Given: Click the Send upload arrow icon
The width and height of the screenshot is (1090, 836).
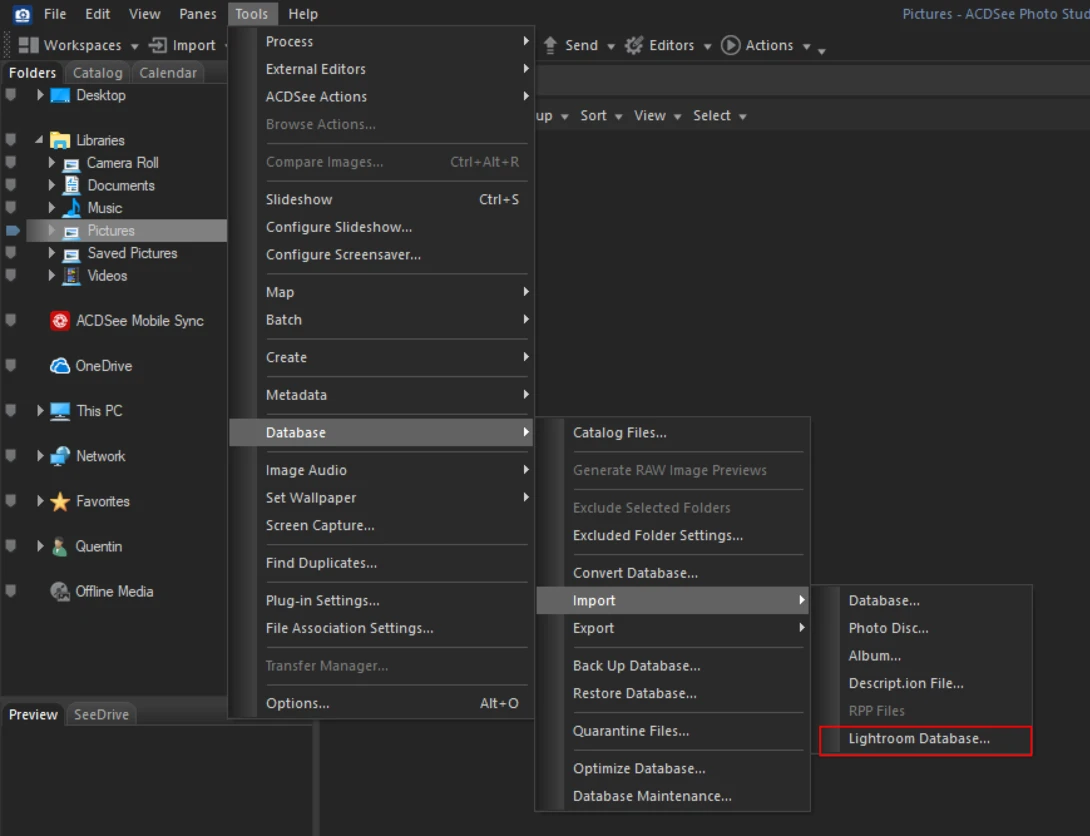Looking at the screenshot, I should coord(550,45).
